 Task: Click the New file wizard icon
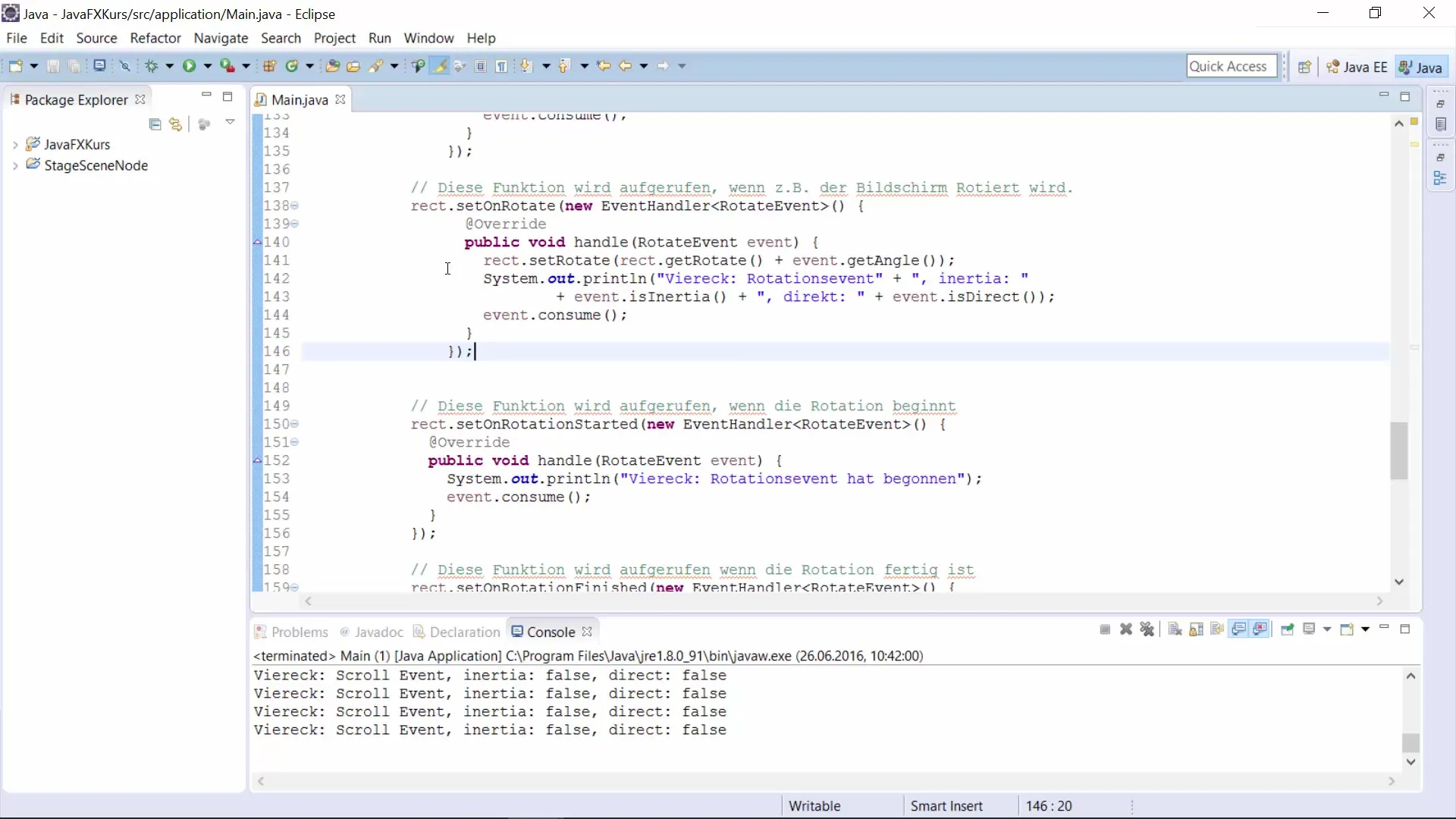pyautogui.click(x=15, y=66)
